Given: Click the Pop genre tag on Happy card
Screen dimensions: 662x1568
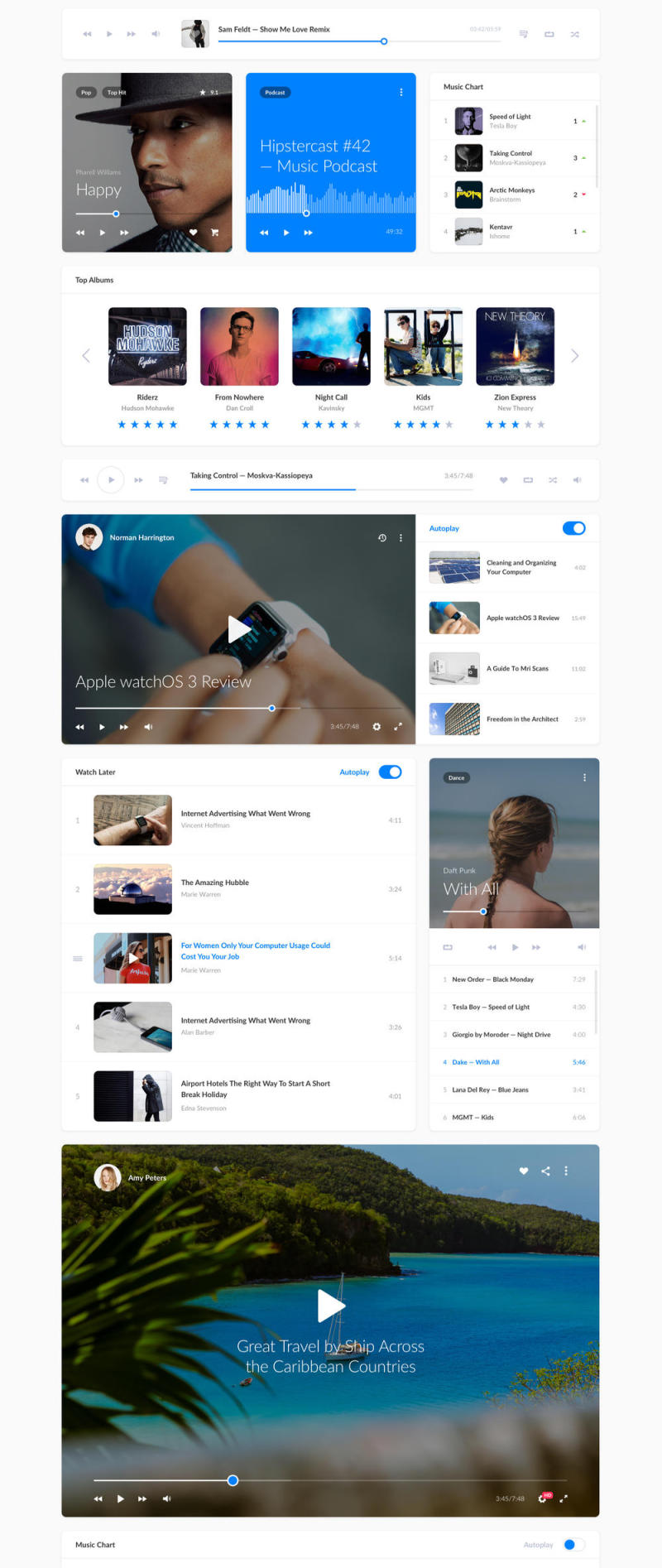Looking at the screenshot, I should tap(86, 93).
